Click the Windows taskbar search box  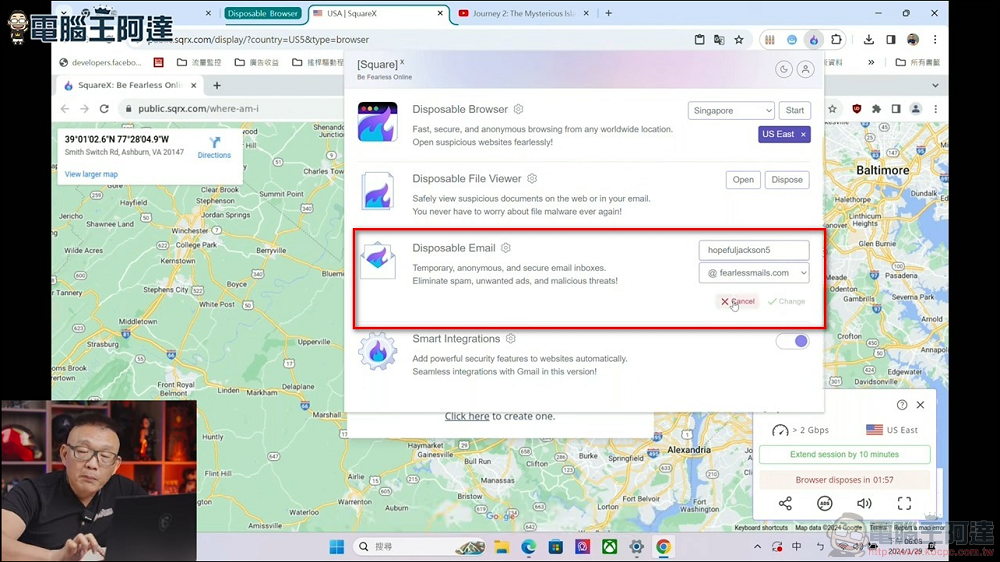[418, 547]
